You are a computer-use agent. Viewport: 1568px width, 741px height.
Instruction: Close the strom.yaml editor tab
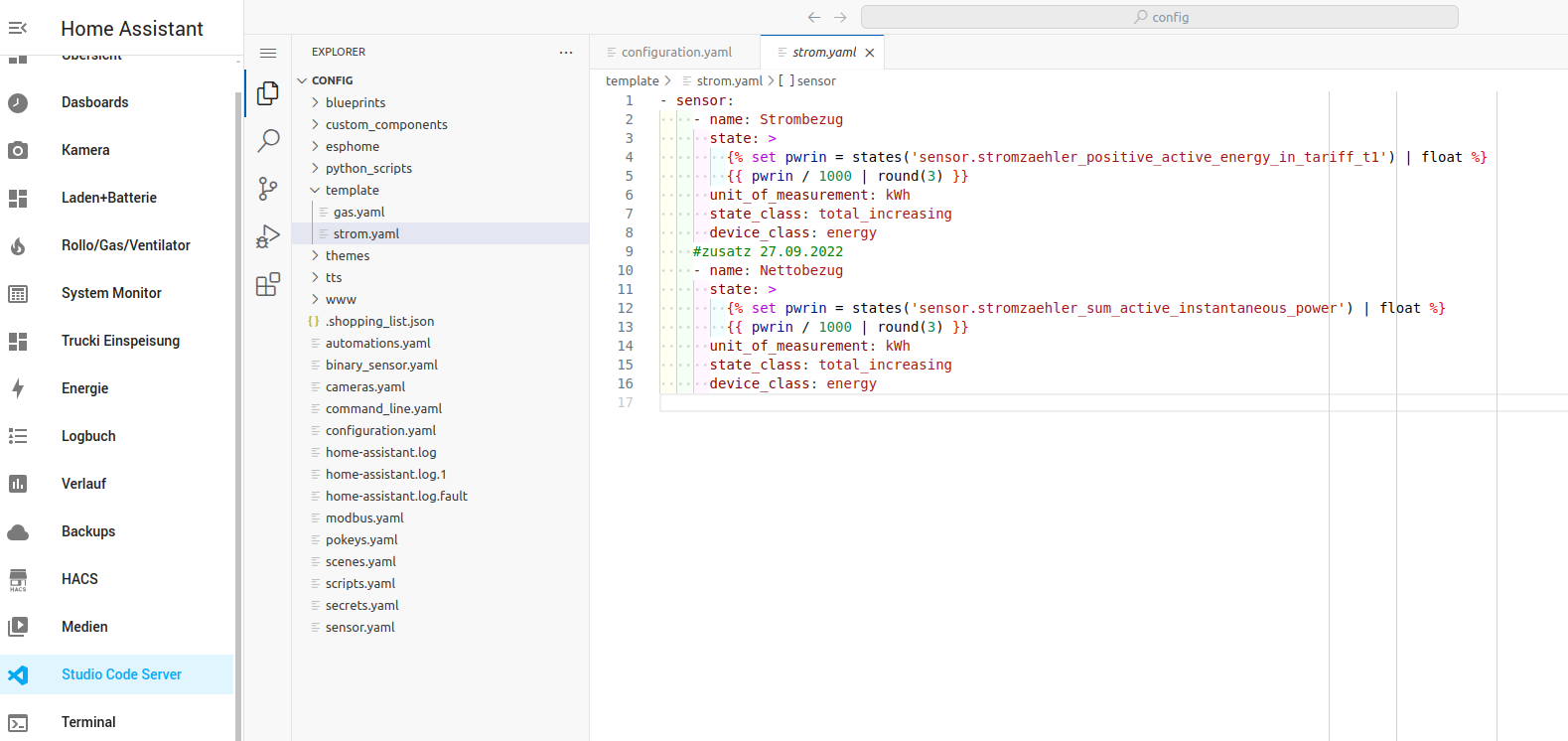pos(870,53)
